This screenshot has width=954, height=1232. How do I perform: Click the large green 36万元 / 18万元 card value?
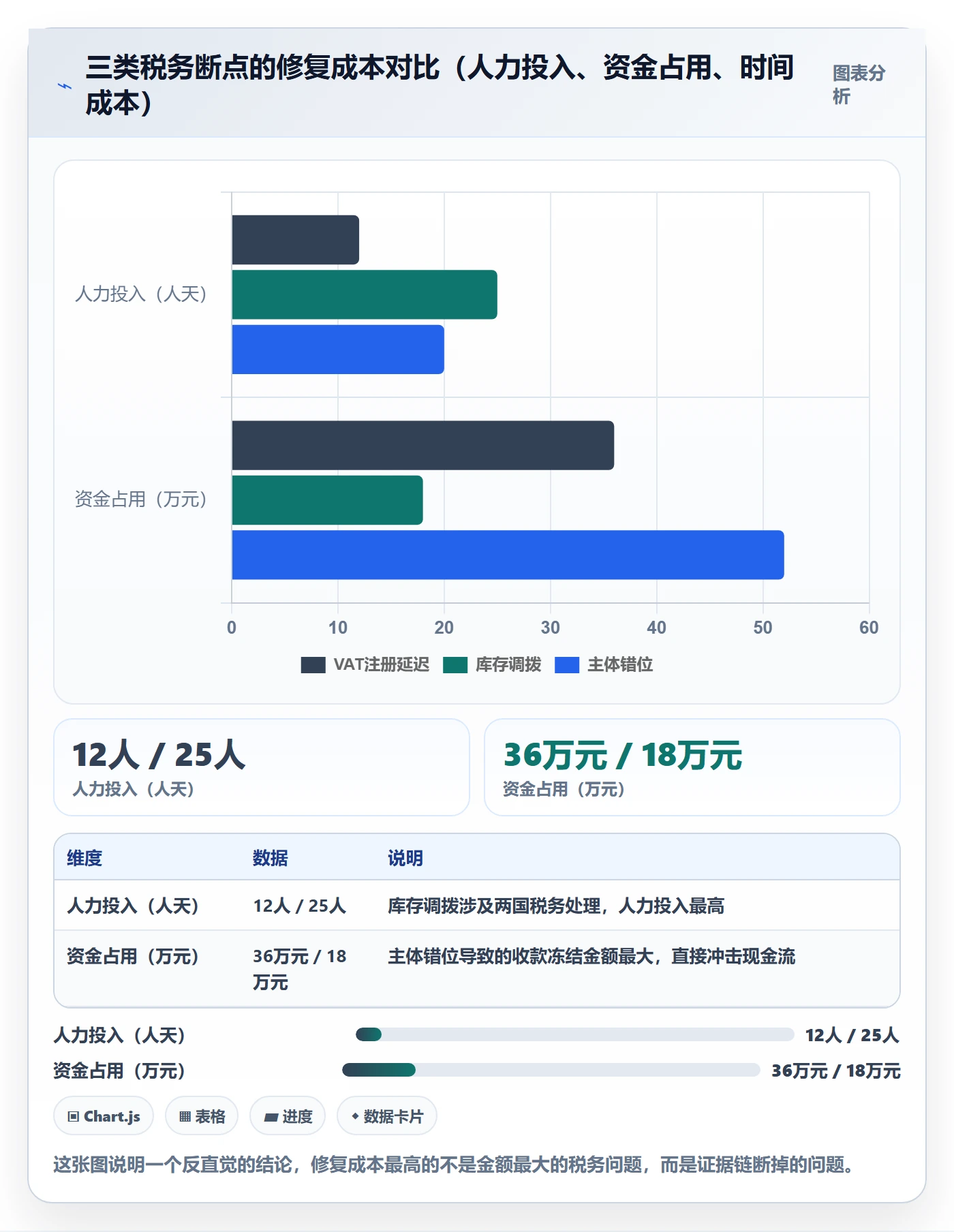(623, 755)
